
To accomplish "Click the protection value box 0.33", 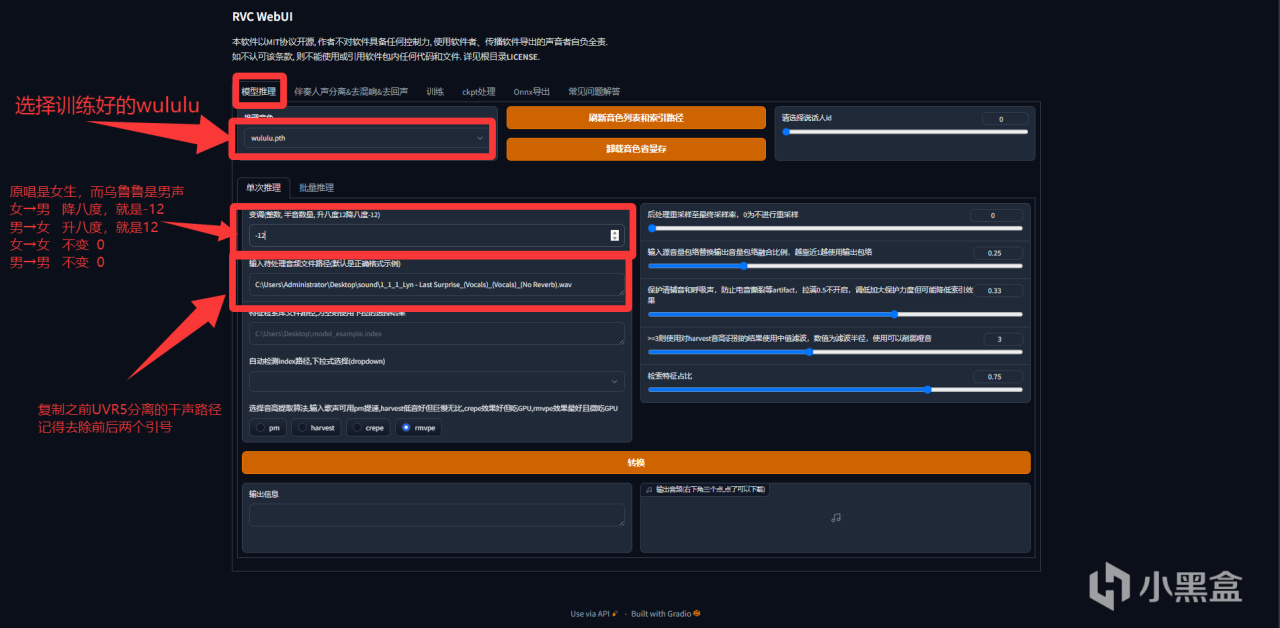I will tap(996, 290).
